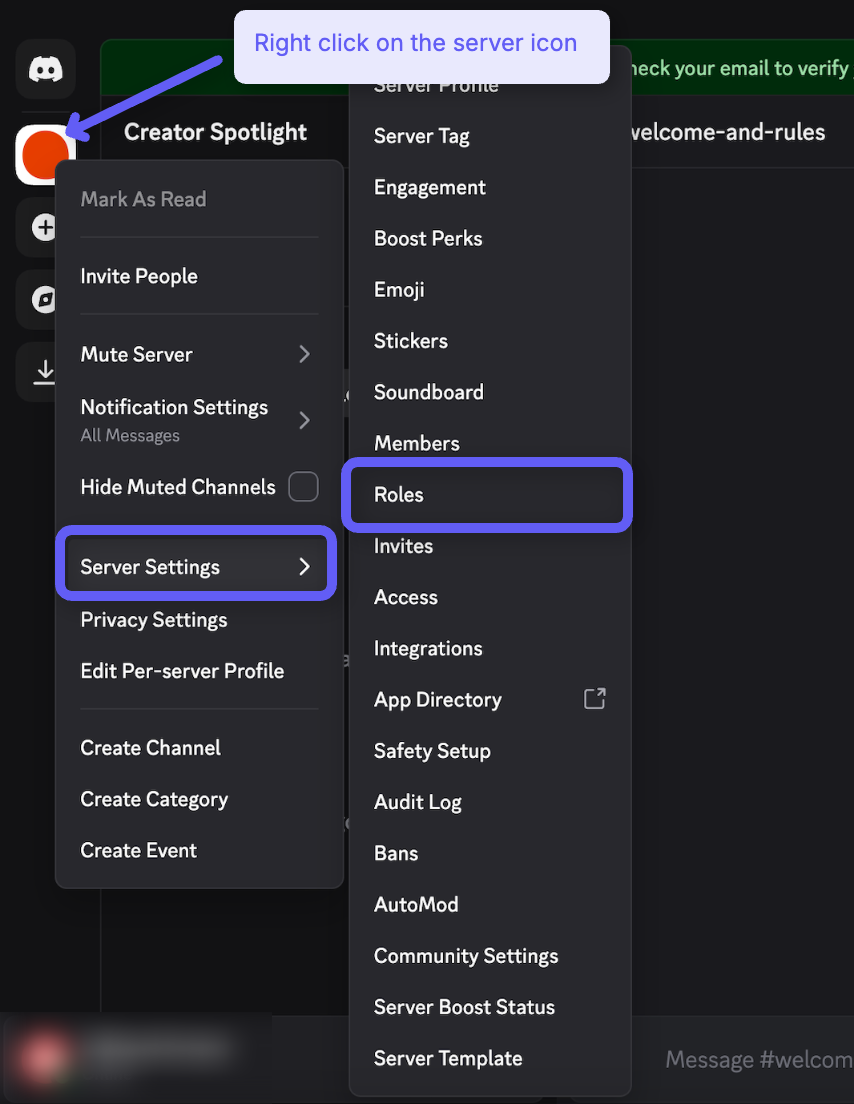
Task: Select the orange server icon
Action: 45,155
